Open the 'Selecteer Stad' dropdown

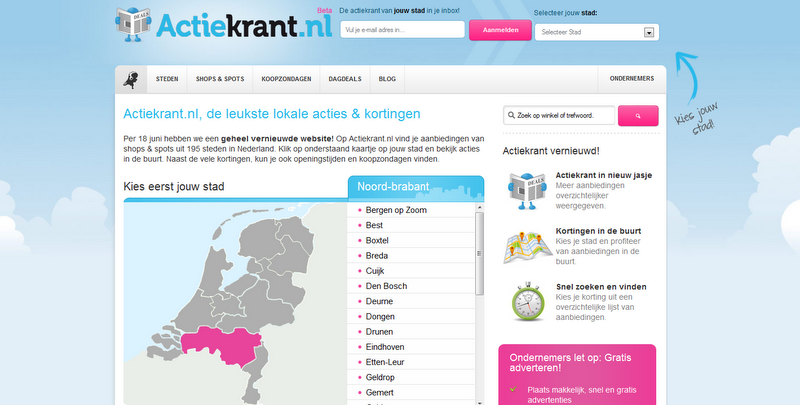coord(596,32)
